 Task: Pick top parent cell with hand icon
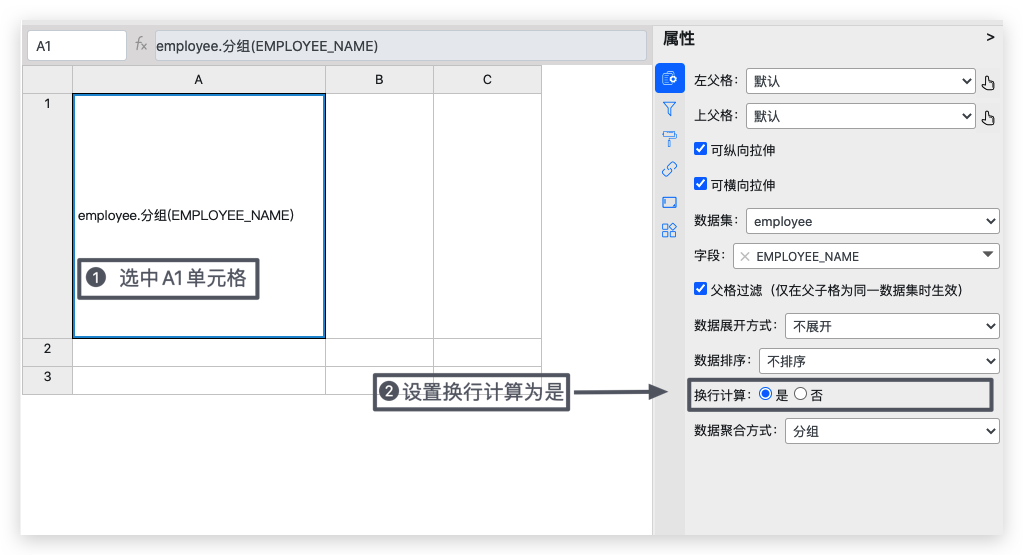(988, 118)
